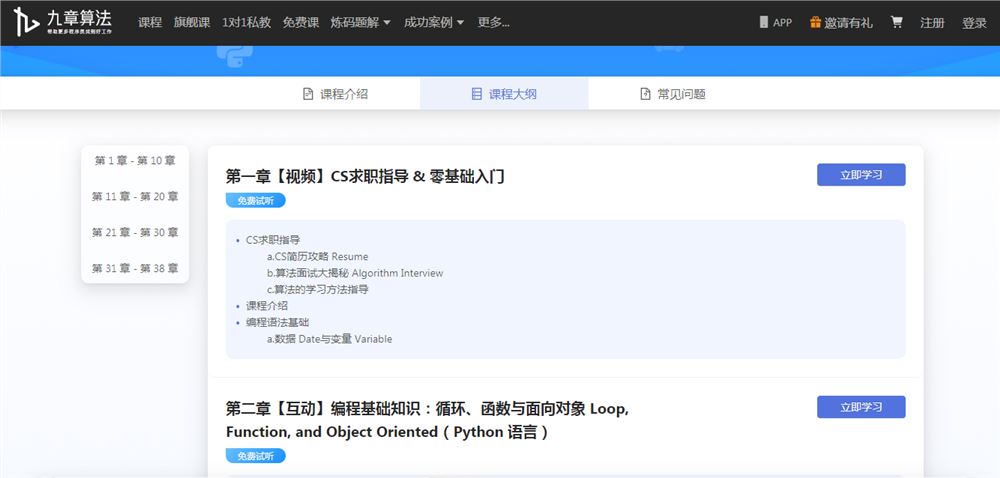Jump to 第 11 章 - 第 20 章
Viewport: 1000px width, 478px height.
pyautogui.click(x=135, y=196)
